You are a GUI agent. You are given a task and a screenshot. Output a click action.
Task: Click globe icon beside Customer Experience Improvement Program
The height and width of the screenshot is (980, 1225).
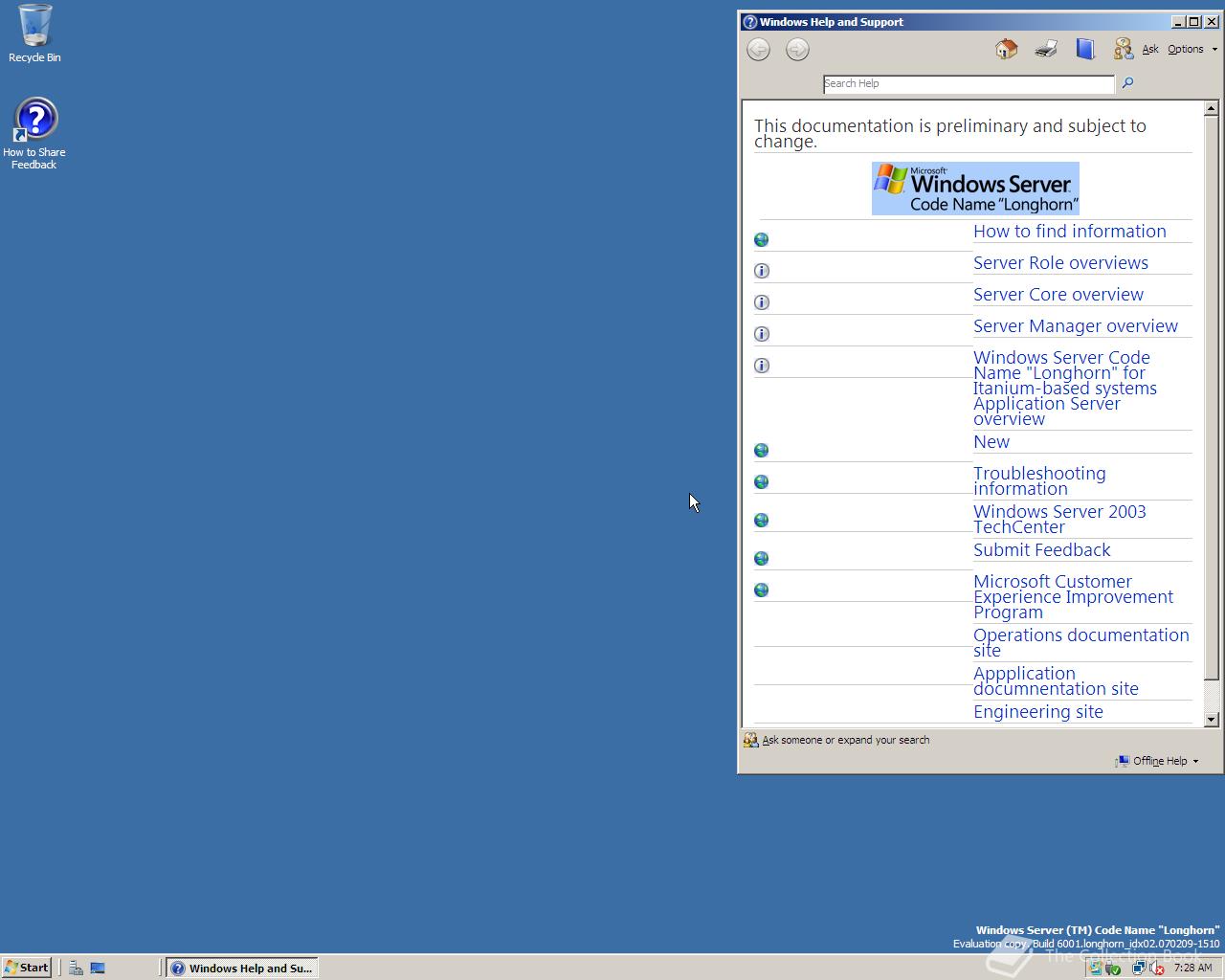point(762,590)
